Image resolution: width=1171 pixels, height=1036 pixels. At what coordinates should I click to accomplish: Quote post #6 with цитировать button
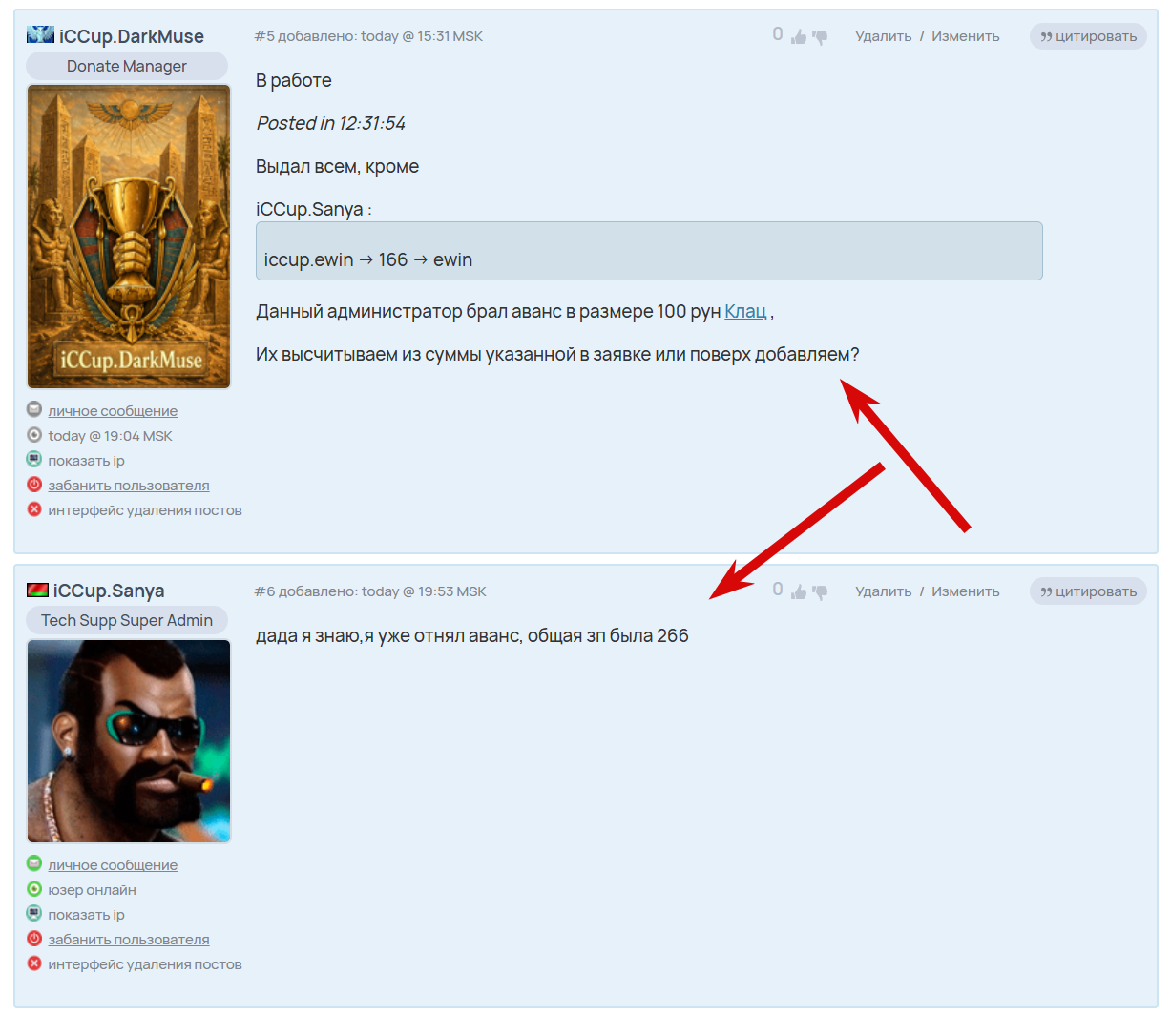tap(1088, 591)
